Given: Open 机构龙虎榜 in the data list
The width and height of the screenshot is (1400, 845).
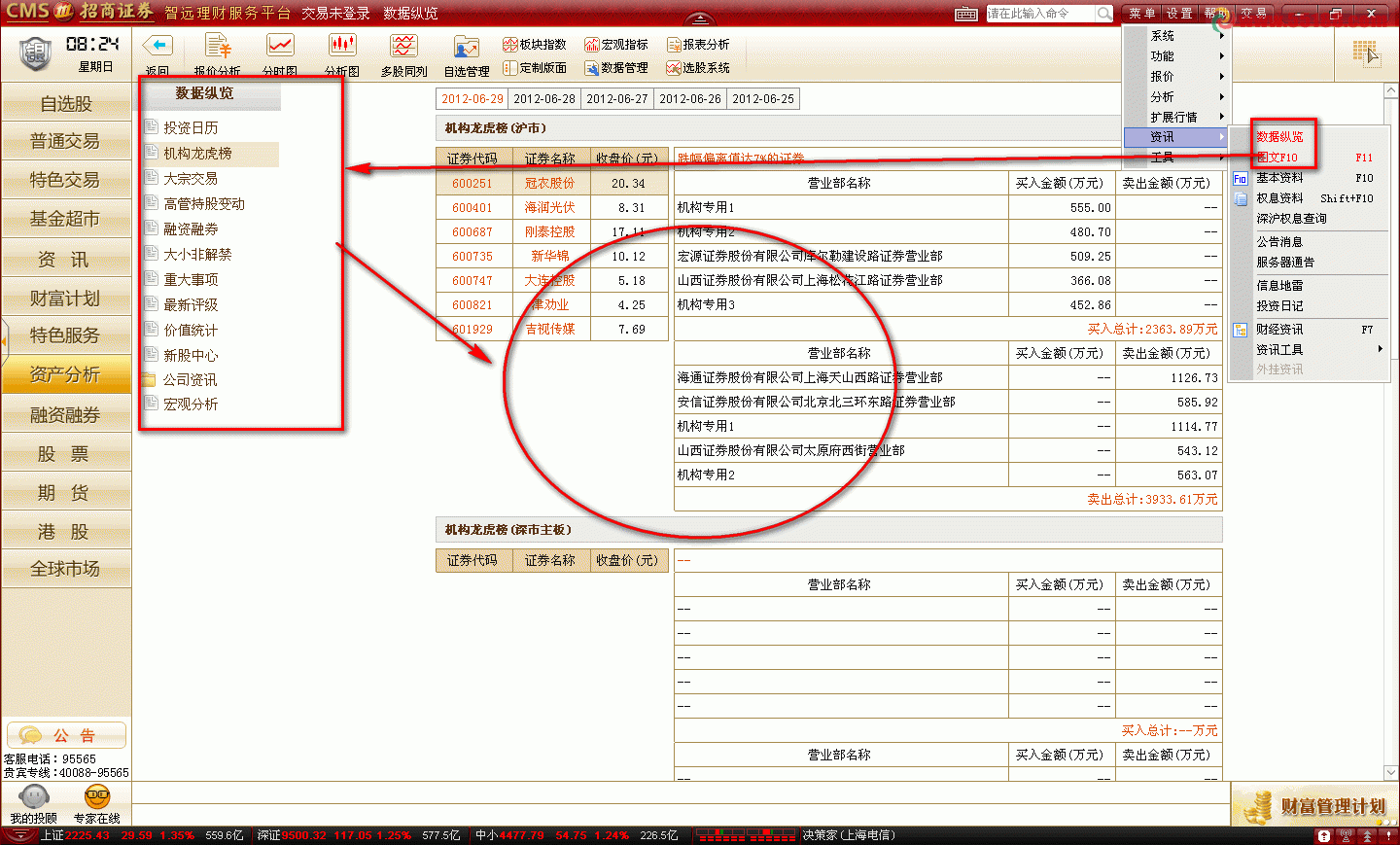Looking at the screenshot, I should click(x=197, y=154).
